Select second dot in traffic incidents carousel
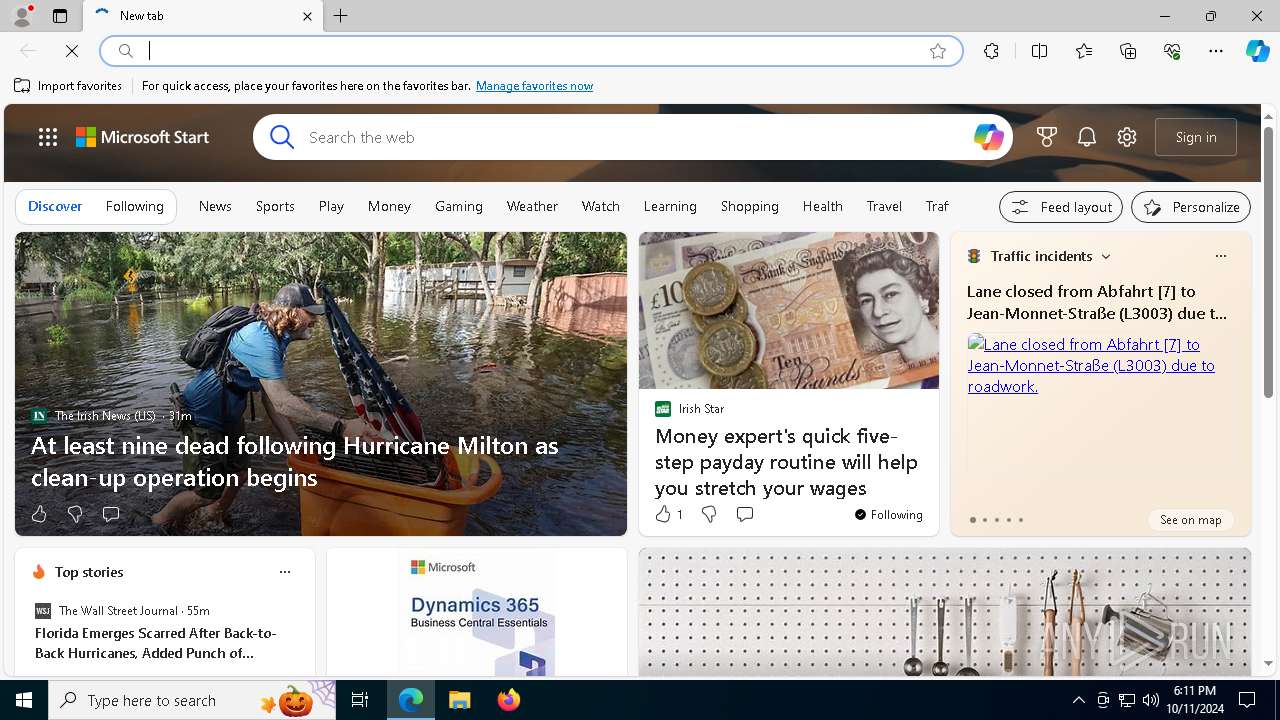1280x720 pixels. tap(985, 520)
